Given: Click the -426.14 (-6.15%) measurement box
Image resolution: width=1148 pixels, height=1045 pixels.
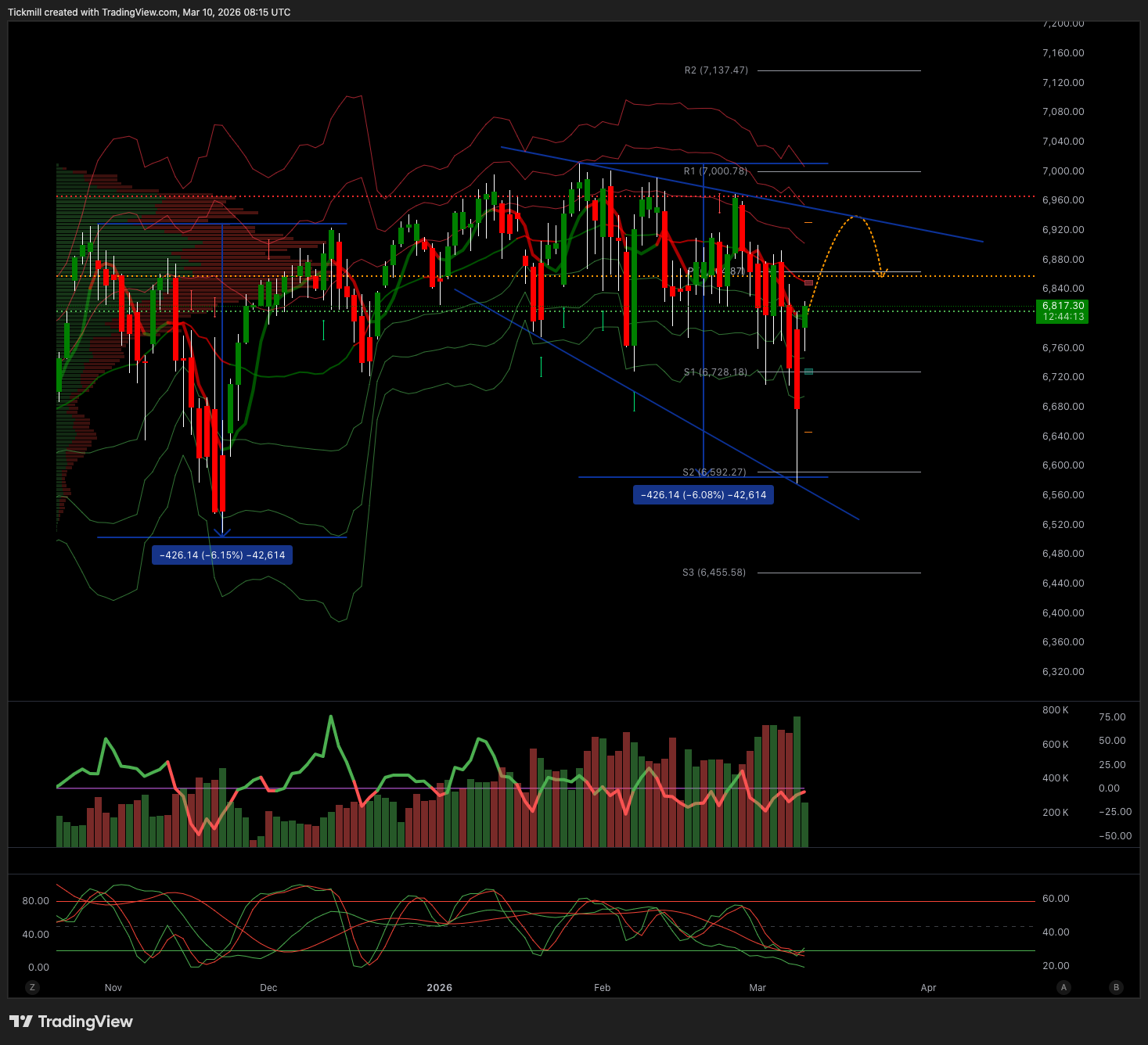Looking at the screenshot, I should (222, 555).
